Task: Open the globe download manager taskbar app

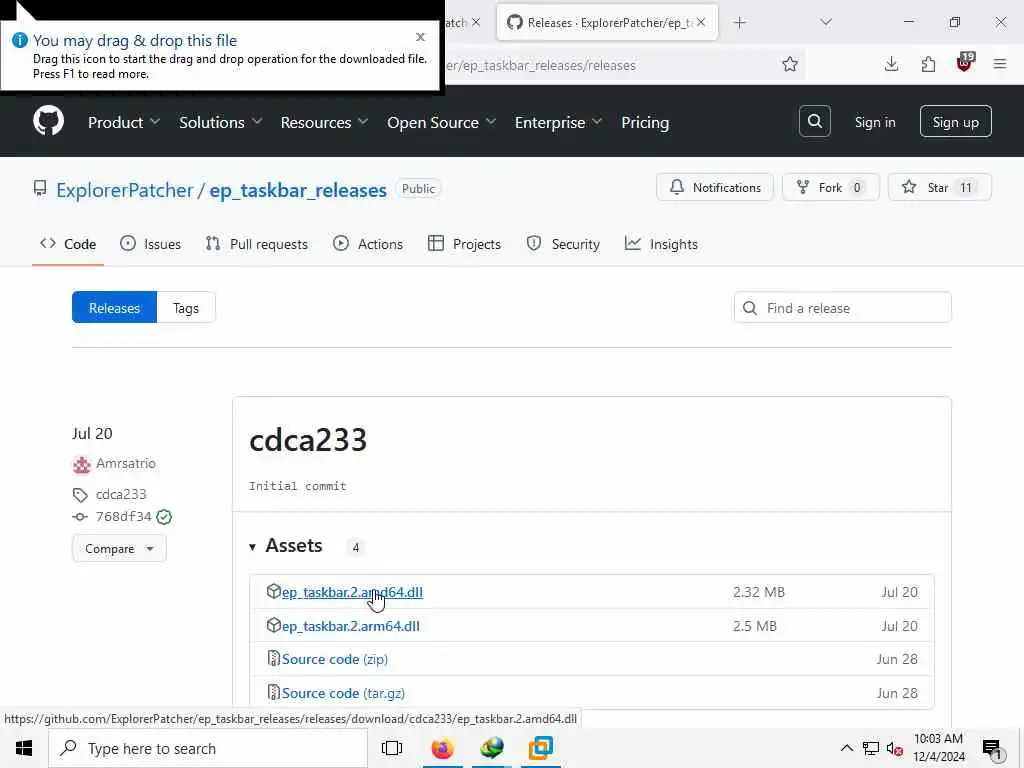Action: pos(492,748)
